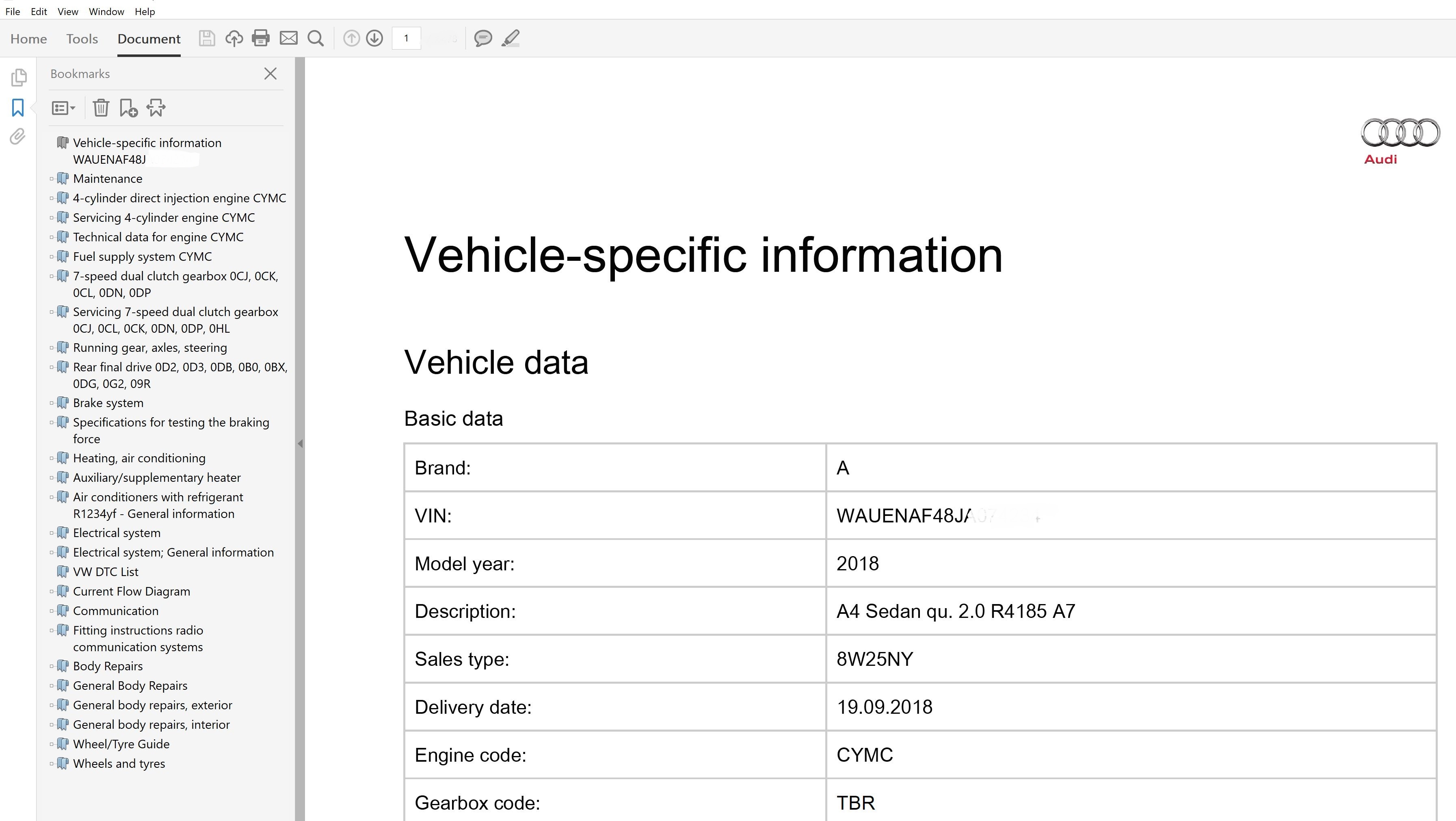The height and width of the screenshot is (821, 1456).
Task: Open the VW DTC List bookmark
Action: point(106,572)
